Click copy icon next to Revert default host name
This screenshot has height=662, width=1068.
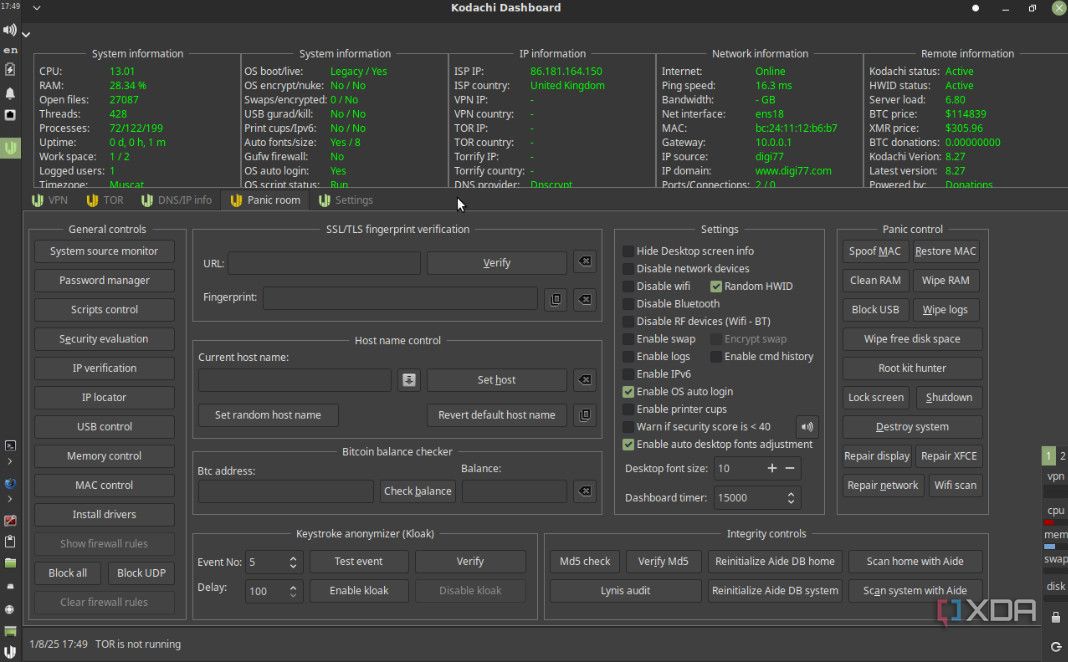click(585, 415)
